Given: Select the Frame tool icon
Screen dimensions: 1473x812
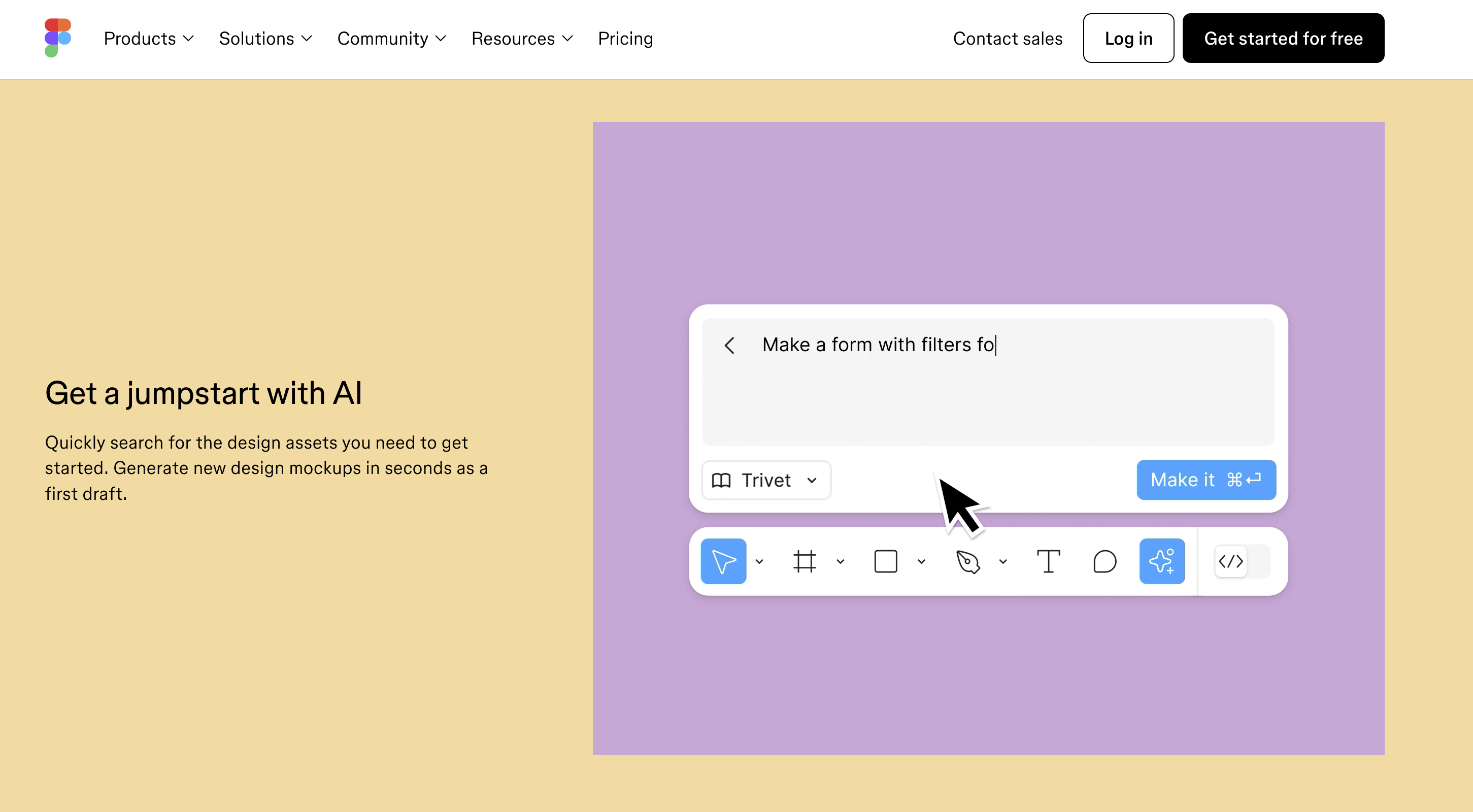Looking at the screenshot, I should 805,561.
